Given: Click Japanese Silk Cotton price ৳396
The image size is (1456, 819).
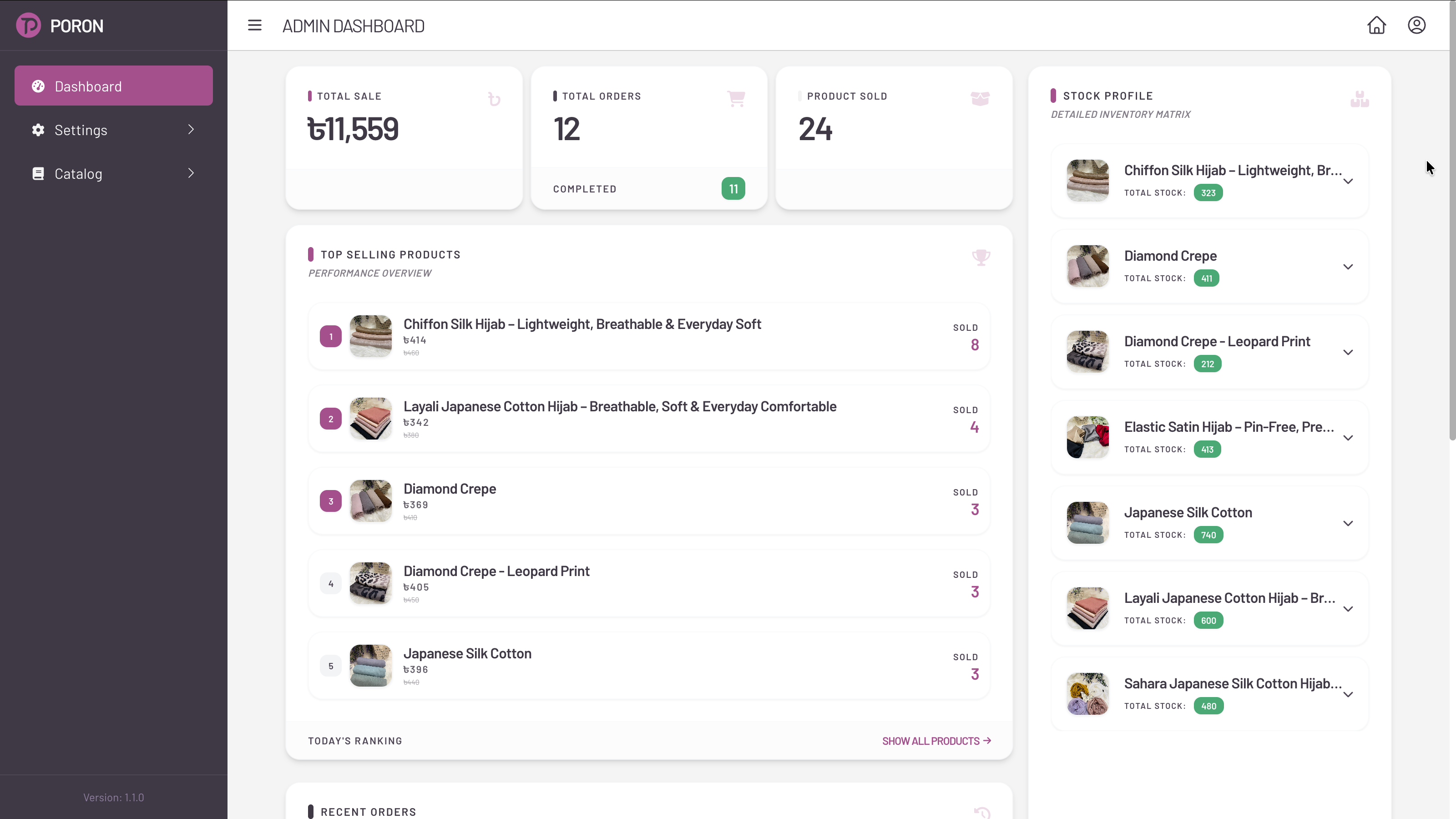Looking at the screenshot, I should (x=415, y=670).
